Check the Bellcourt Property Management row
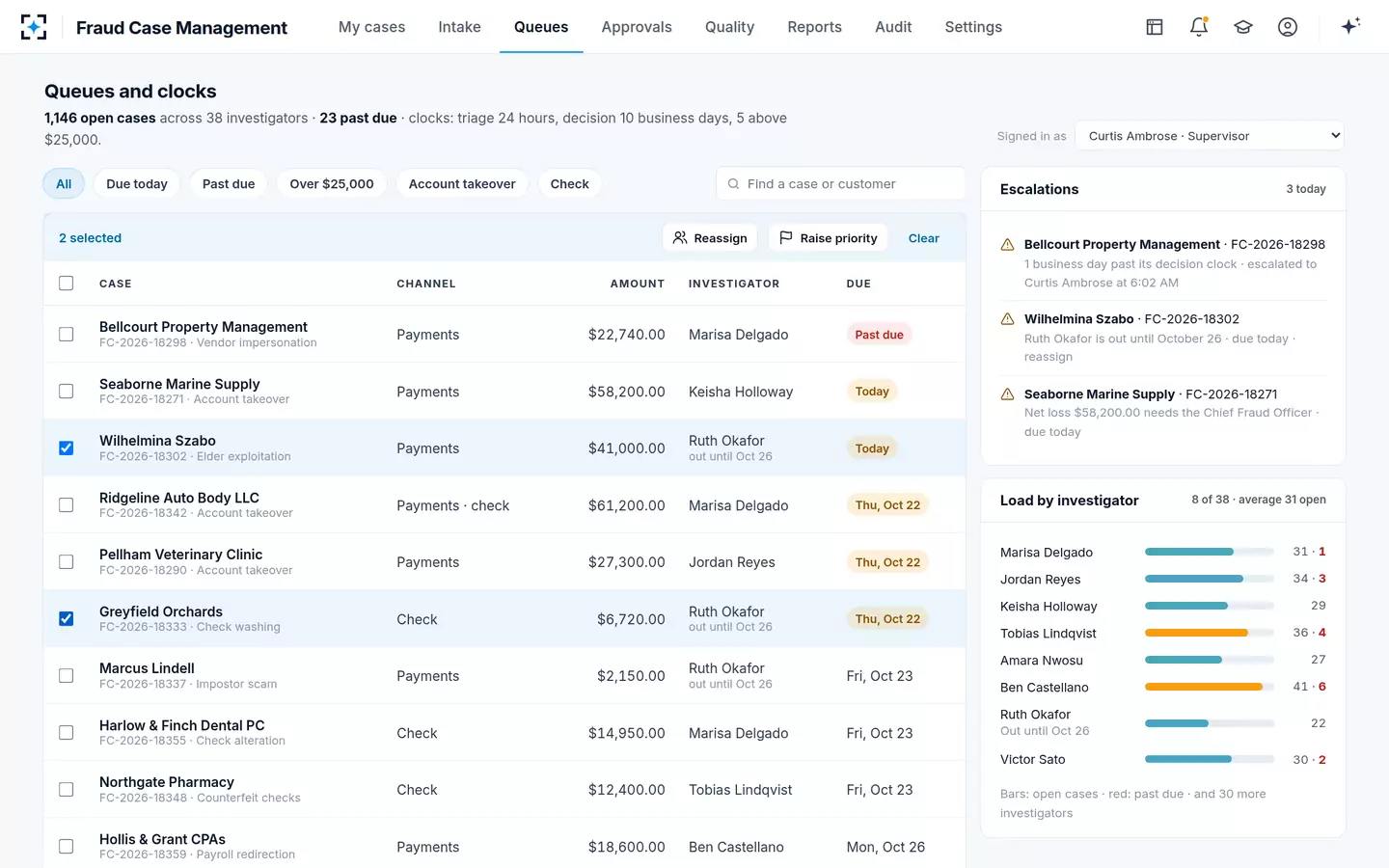The image size is (1389, 868). [66, 334]
